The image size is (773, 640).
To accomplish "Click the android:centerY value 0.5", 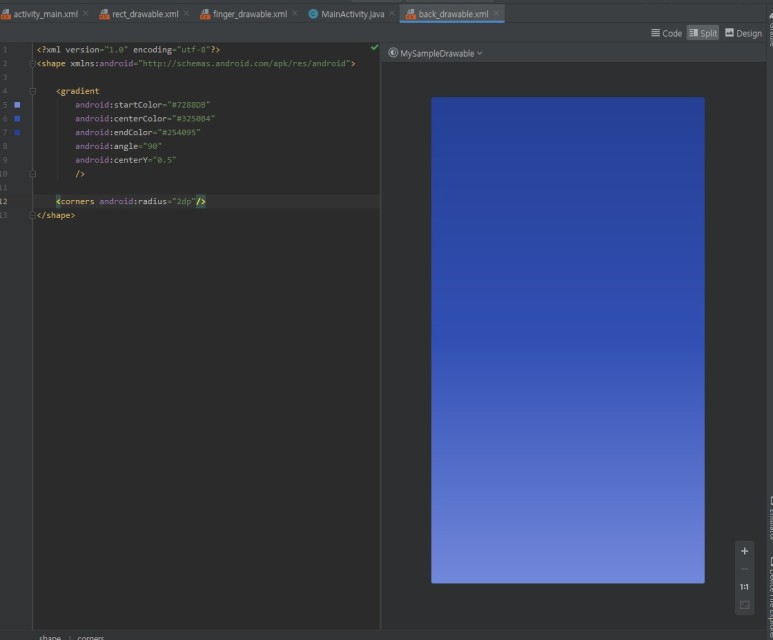I will pyautogui.click(x=165, y=160).
